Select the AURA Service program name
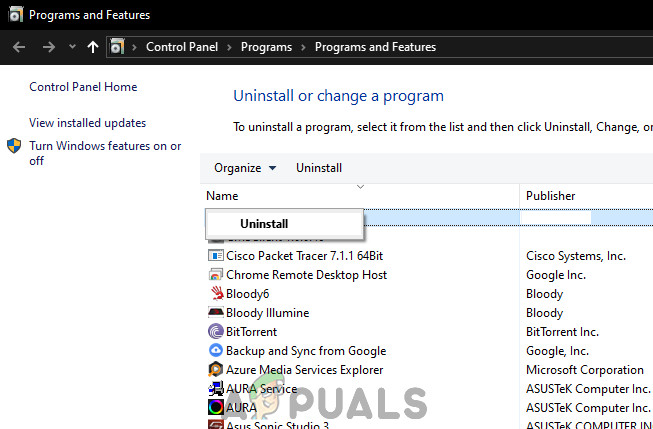653x429 pixels. tap(262, 389)
